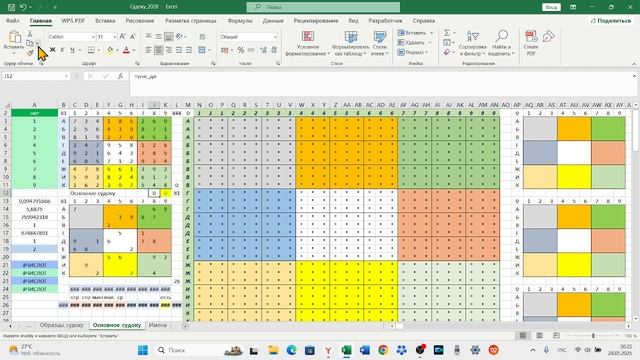The height and width of the screenshot is (360, 640).
Task: Open the font name Calibri dropdown
Action: tap(93, 37)
